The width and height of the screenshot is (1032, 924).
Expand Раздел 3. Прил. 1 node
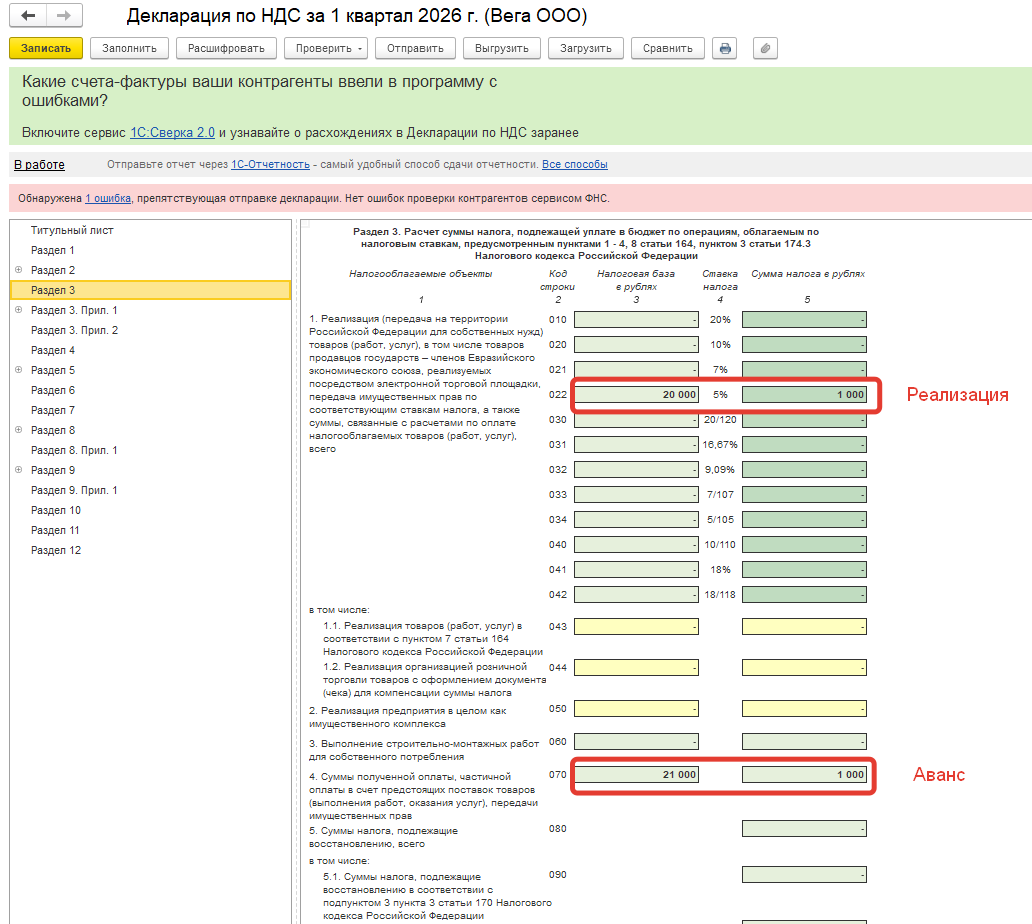[19, 310]
